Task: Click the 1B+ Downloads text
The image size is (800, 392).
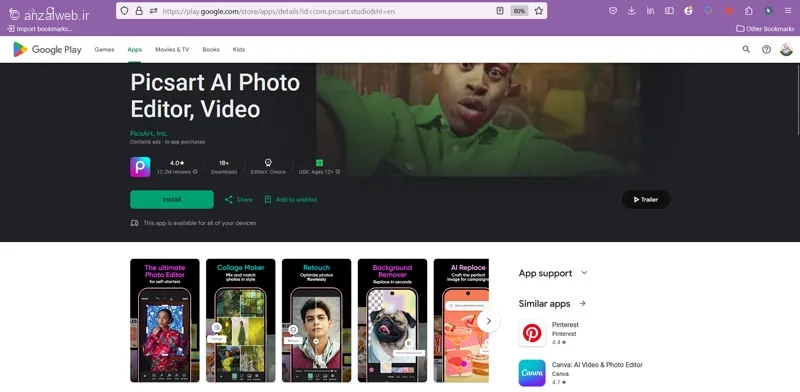Action: click(224, 167)
